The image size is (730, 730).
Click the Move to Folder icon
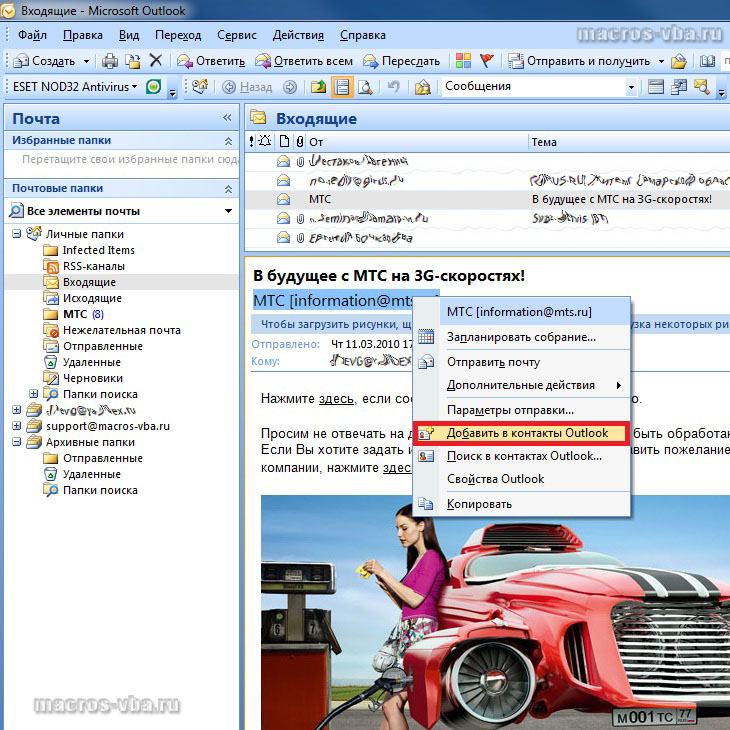point(133,61)
